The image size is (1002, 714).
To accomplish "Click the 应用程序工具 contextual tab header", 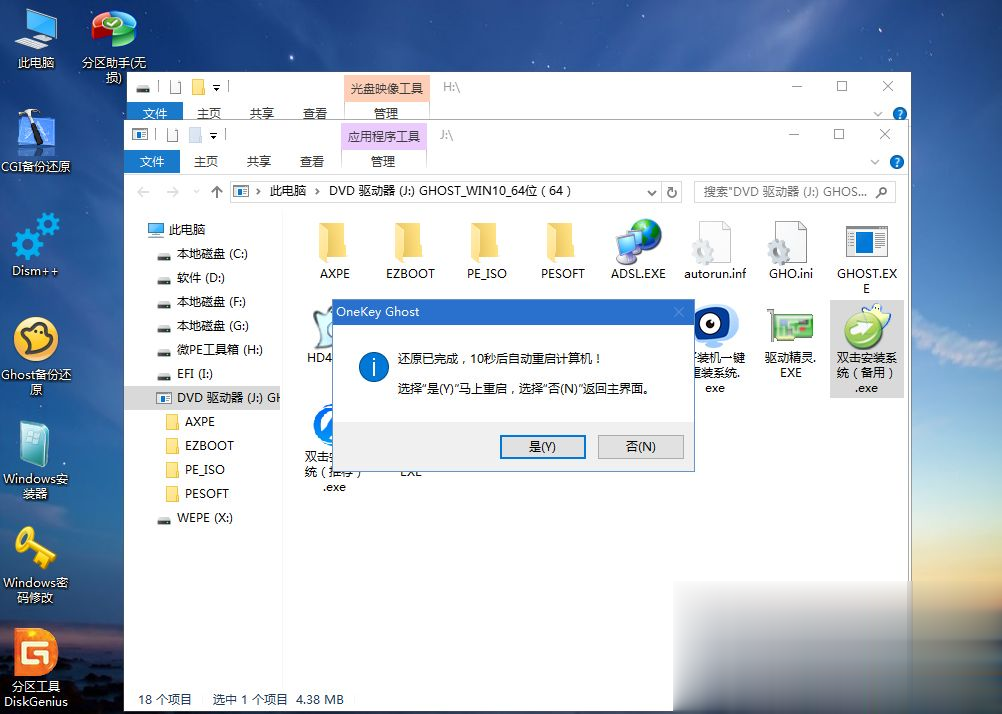I will 383,136.
